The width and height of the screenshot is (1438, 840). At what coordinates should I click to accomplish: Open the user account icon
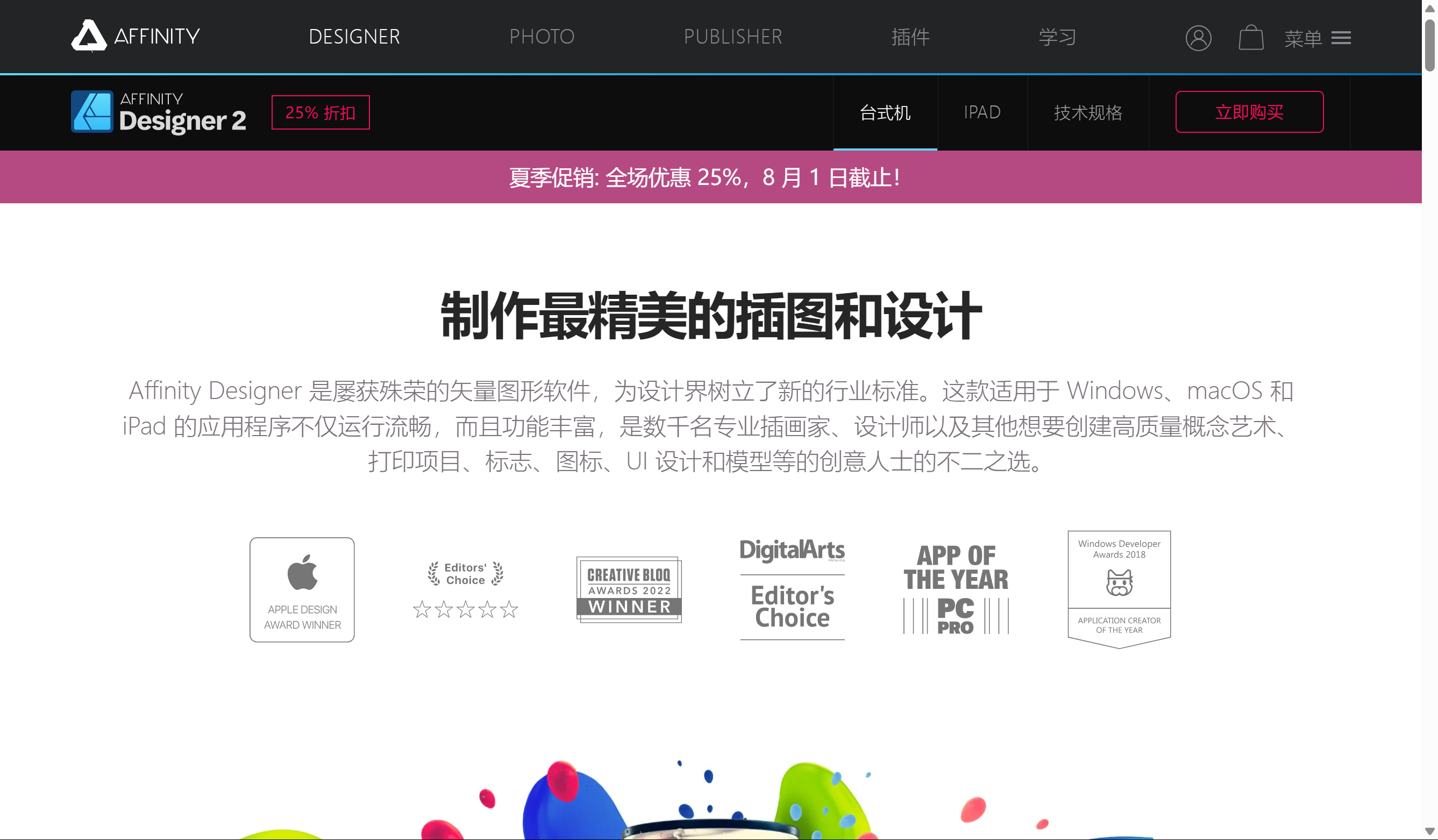tap(1198, 38)
